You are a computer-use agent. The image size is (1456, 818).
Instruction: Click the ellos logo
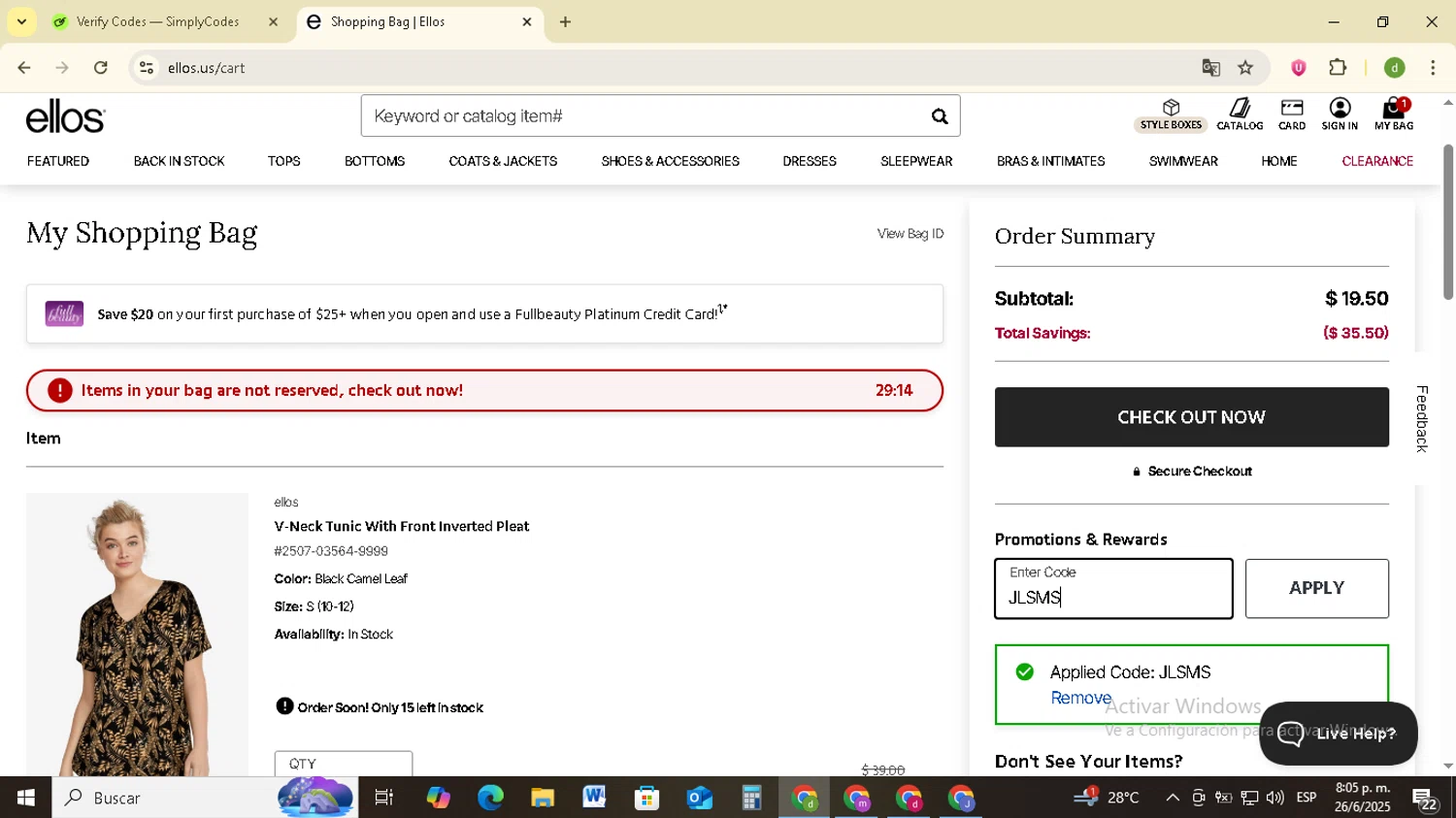click(x=65, y=117)
